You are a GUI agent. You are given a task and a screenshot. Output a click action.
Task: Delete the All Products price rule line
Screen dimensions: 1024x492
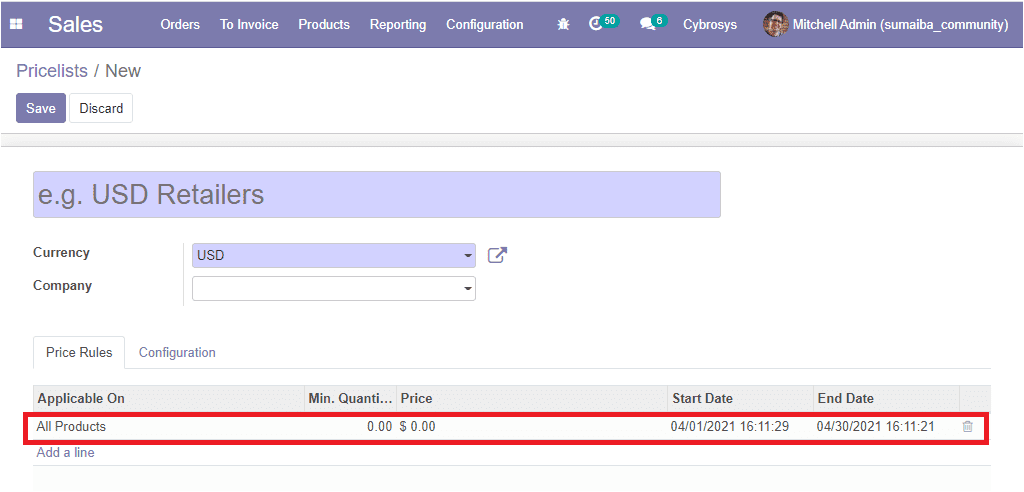click(967, 427)
